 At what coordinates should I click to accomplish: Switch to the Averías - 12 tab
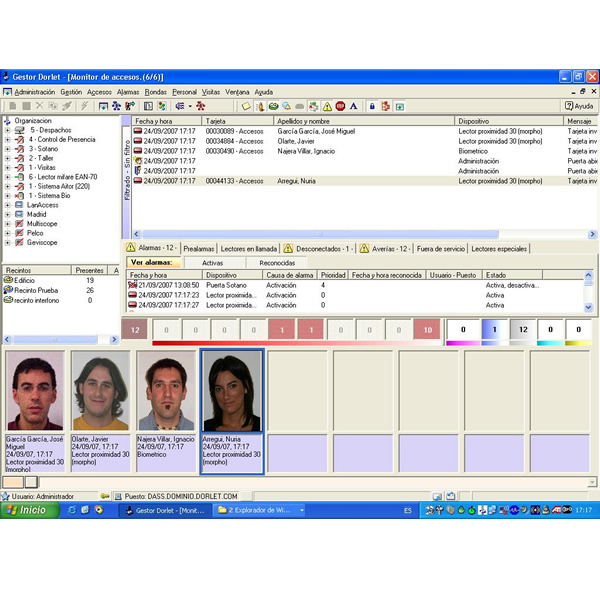click(385, 249)
